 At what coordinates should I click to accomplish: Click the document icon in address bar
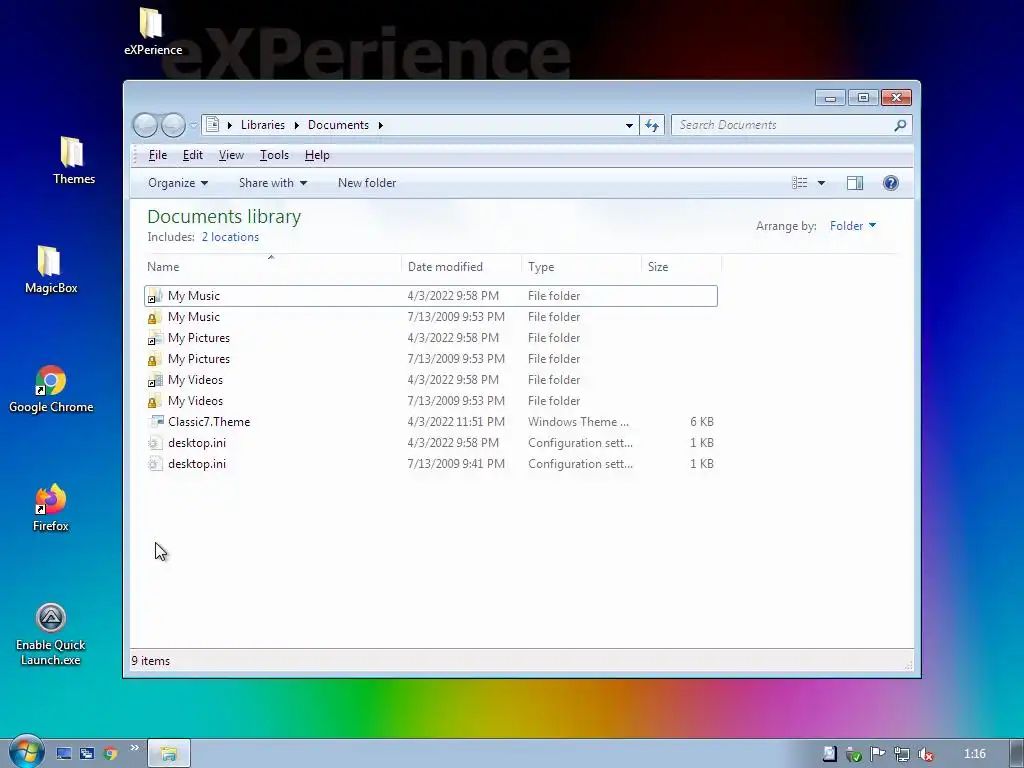pos(212,124)
